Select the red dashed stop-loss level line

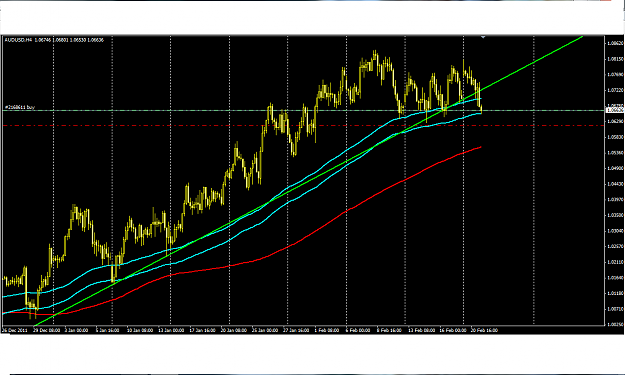pos(303,126)
